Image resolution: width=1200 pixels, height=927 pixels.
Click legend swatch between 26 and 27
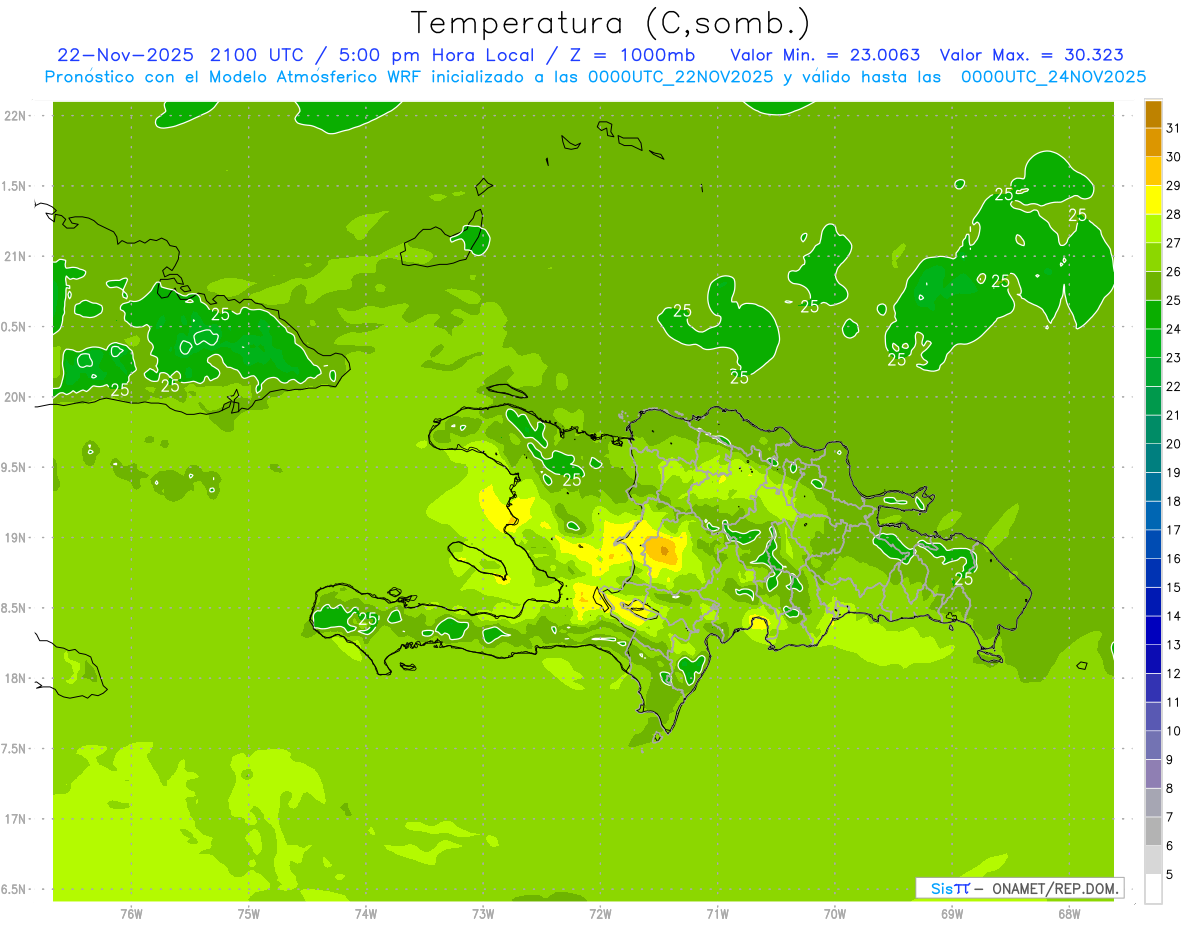click(x=1153, y=257)
